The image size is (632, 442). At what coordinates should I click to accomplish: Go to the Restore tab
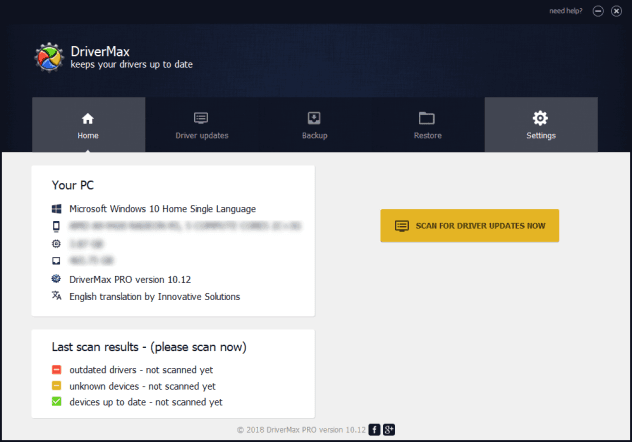pos(428,125)
